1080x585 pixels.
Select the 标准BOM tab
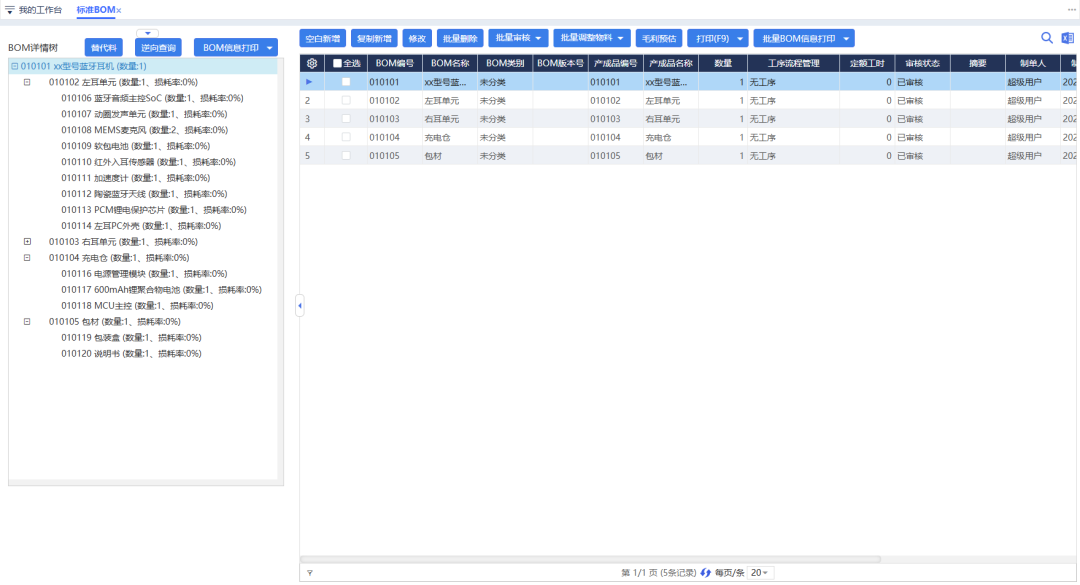tap(95, 10)
